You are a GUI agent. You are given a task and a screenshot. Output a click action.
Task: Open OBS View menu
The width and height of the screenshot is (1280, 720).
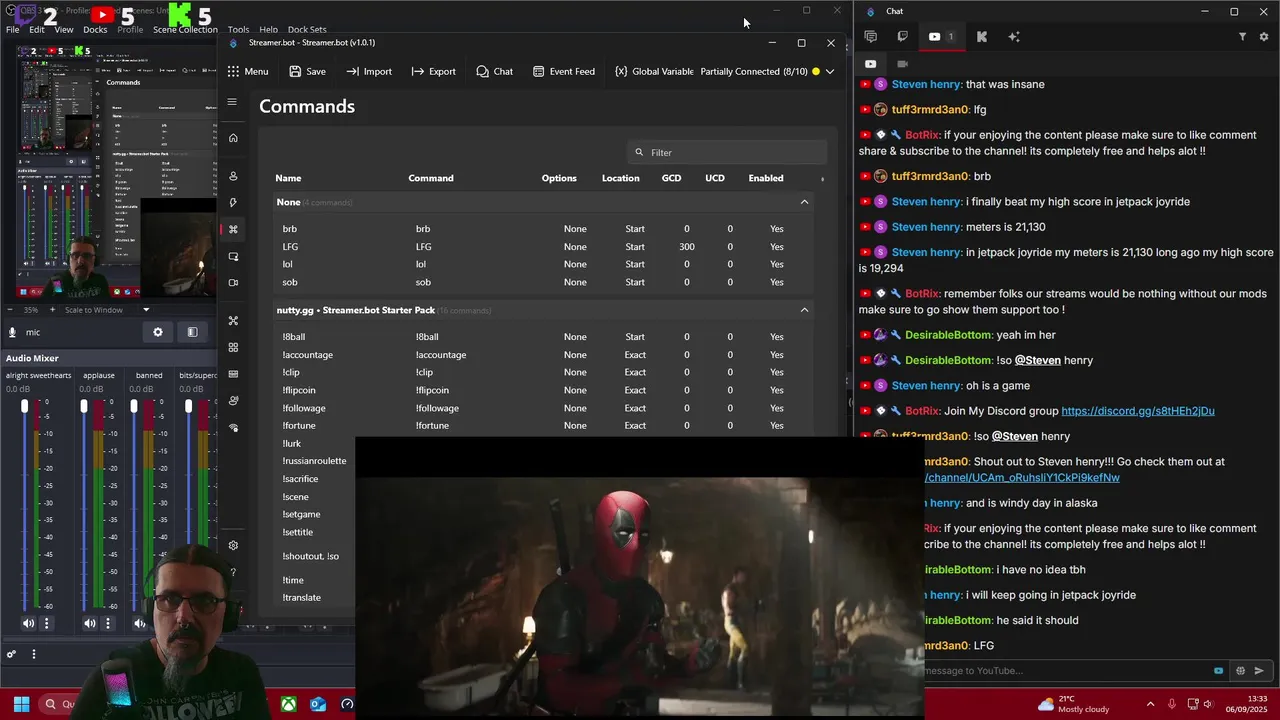(x=64, y=30)
